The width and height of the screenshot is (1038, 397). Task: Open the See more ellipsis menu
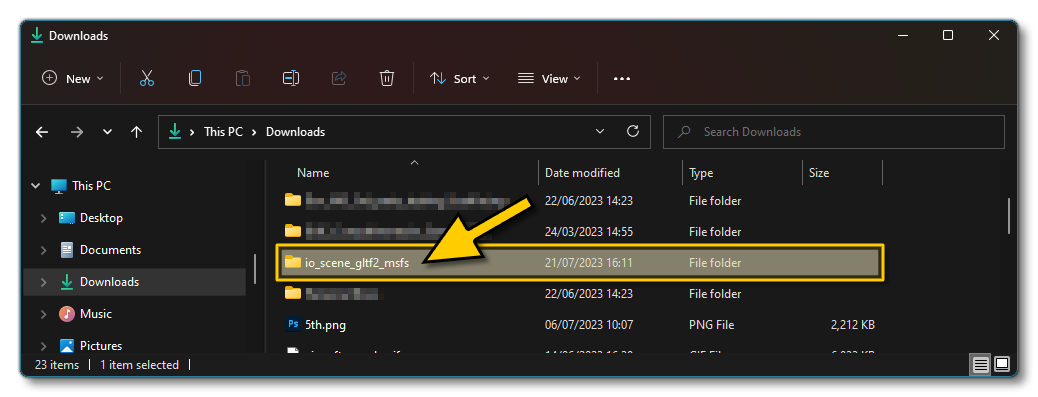coord(622,79)
